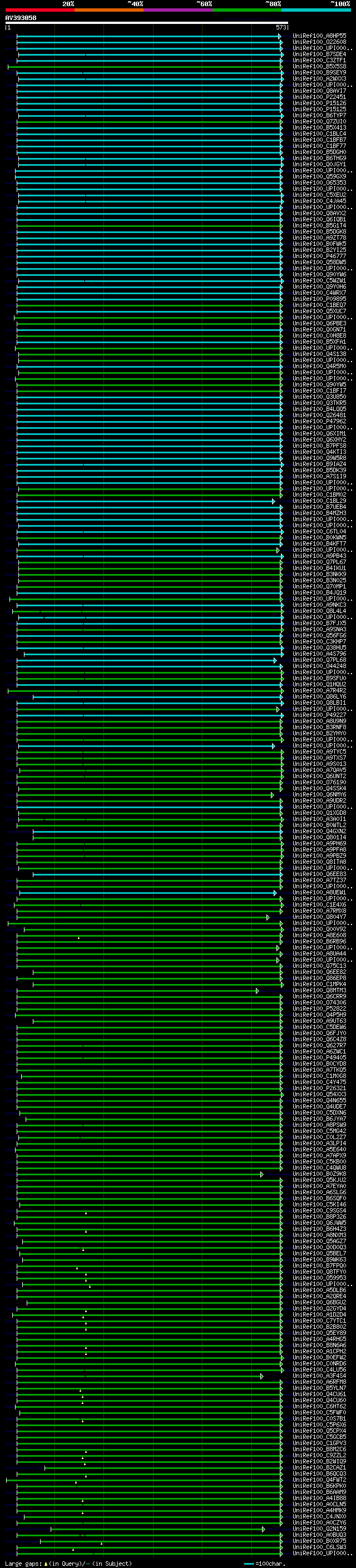The height and width of the screenshot is (1568, 356).
Task: Select the UniRef100_C3ZTF1 label
Action: [x=319, y=60]
